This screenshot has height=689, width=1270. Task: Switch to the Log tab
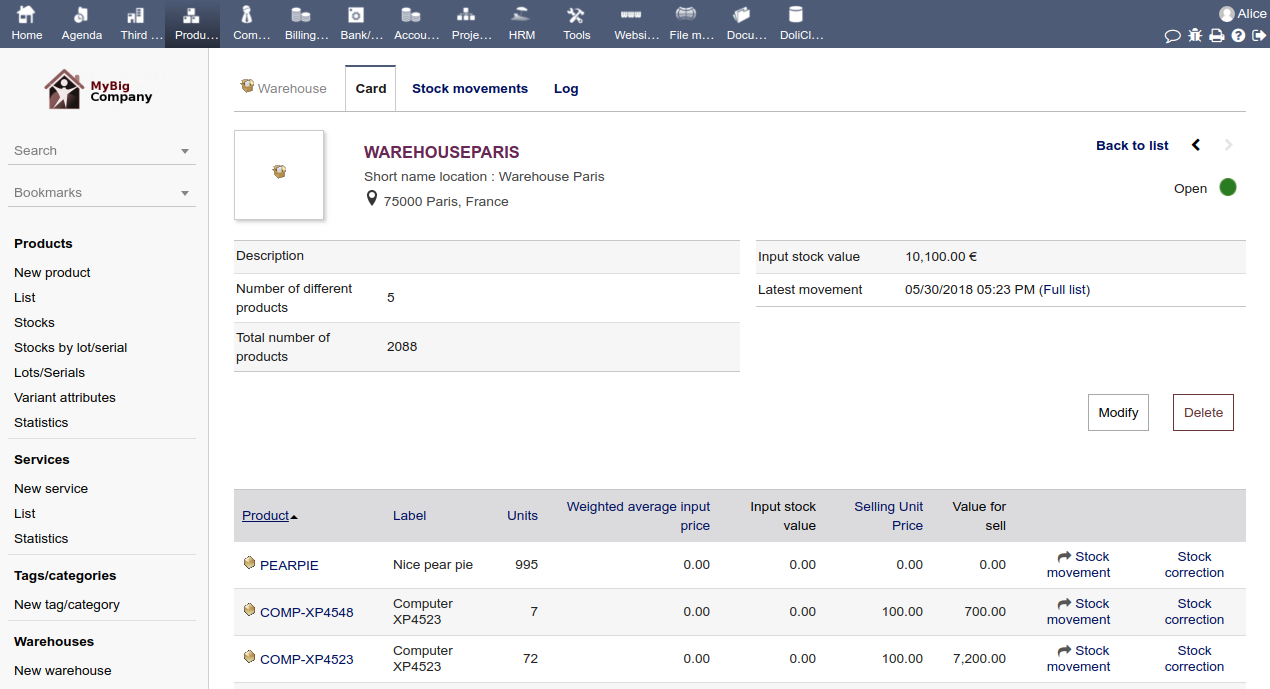[566, 88]
